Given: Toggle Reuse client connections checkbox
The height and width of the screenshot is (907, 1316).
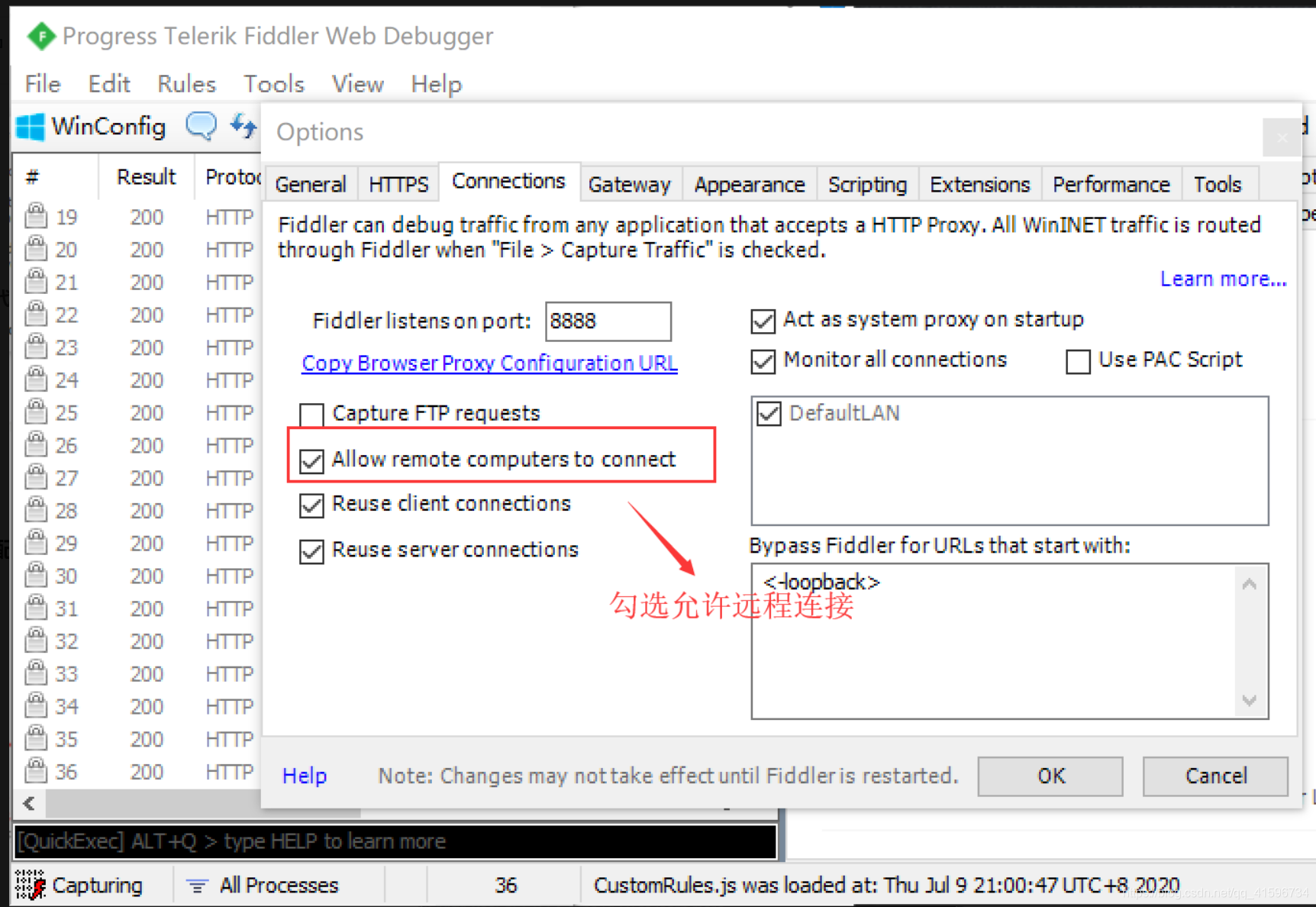Looking at the screenshot, I should click(x=311, y=505).
